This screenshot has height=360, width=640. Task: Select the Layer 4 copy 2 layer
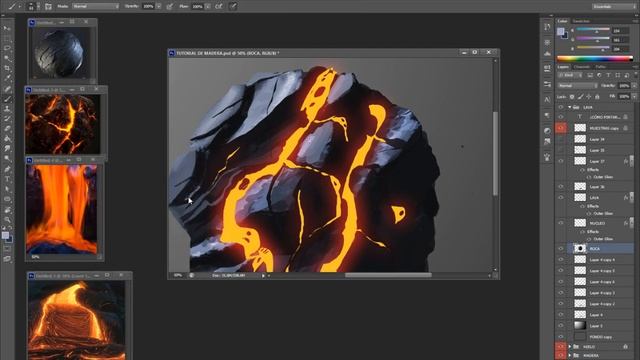tap(602, 304)
